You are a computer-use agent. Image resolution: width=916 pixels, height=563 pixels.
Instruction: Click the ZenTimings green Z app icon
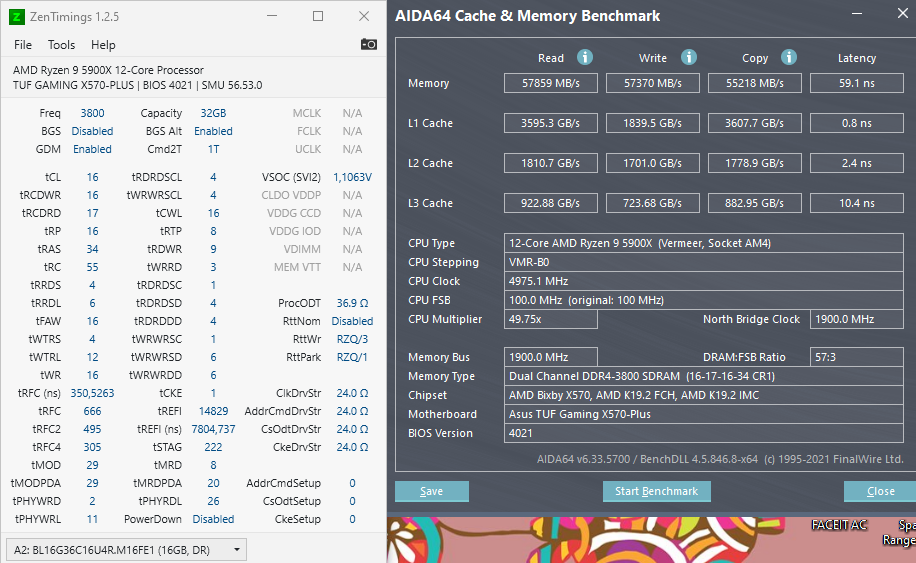click(x=17, y=16)
